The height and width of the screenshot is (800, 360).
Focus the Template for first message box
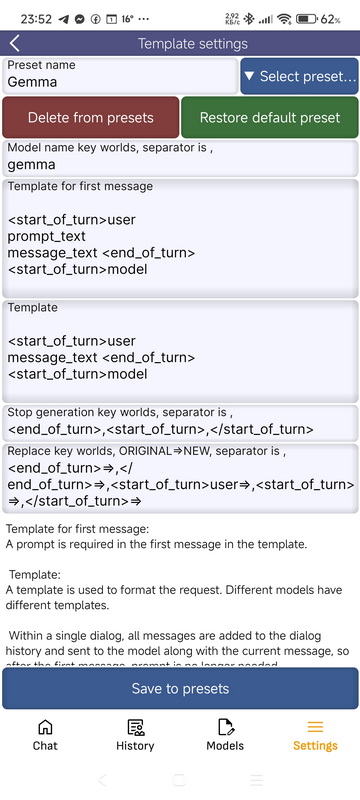click(x=180, y=238)
